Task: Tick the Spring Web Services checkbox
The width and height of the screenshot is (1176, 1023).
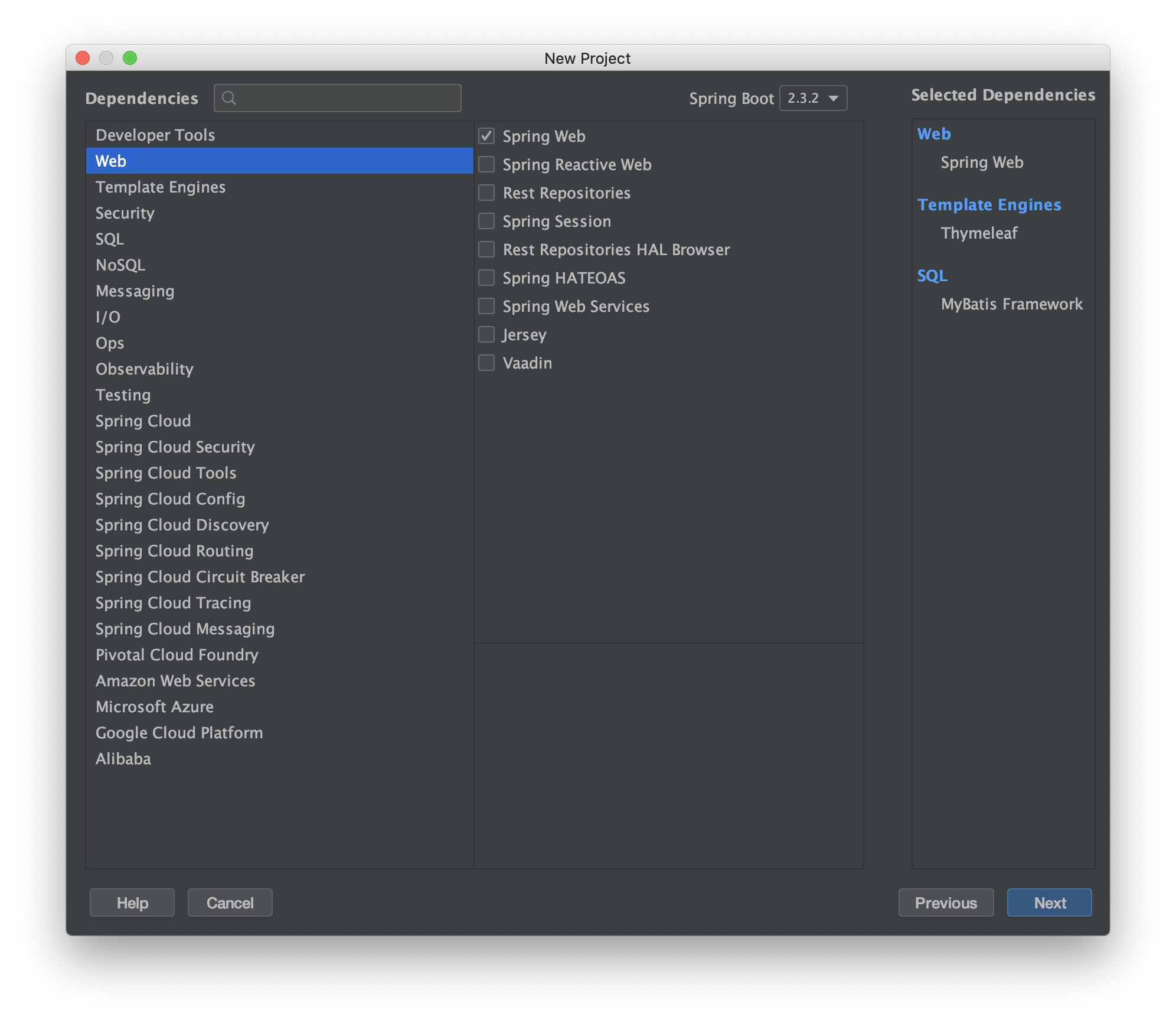Action: 486,306
